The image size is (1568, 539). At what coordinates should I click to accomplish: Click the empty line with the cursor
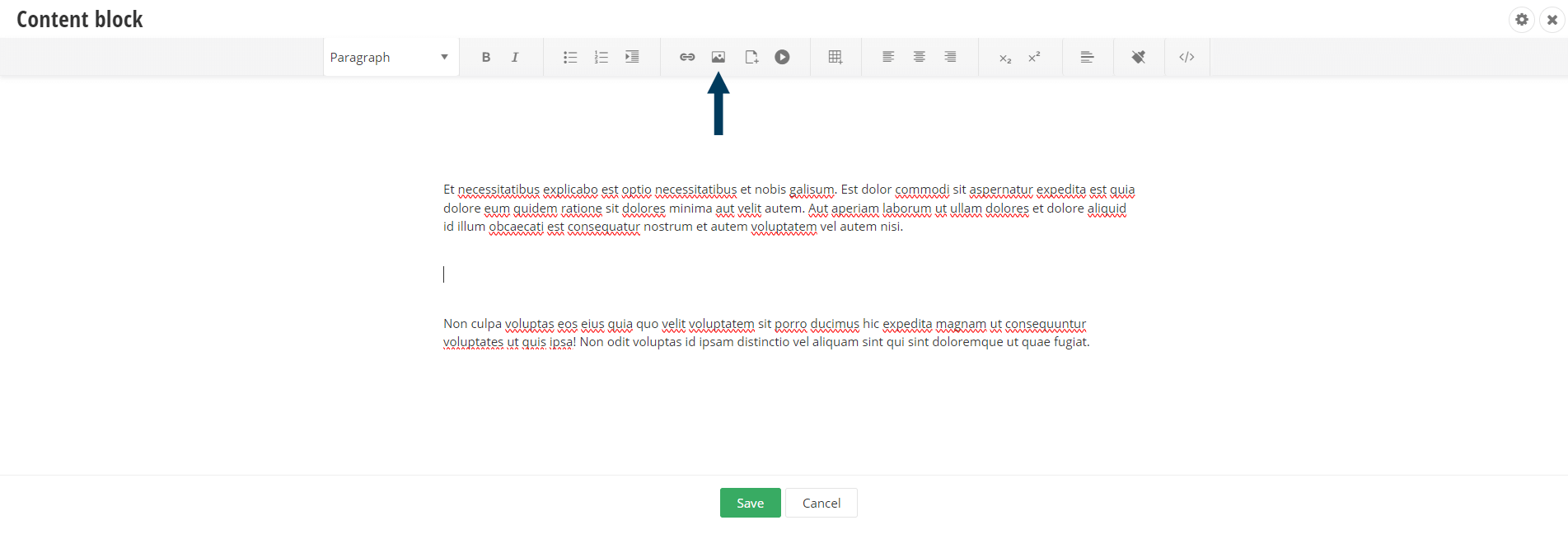[x=791, y=274]
